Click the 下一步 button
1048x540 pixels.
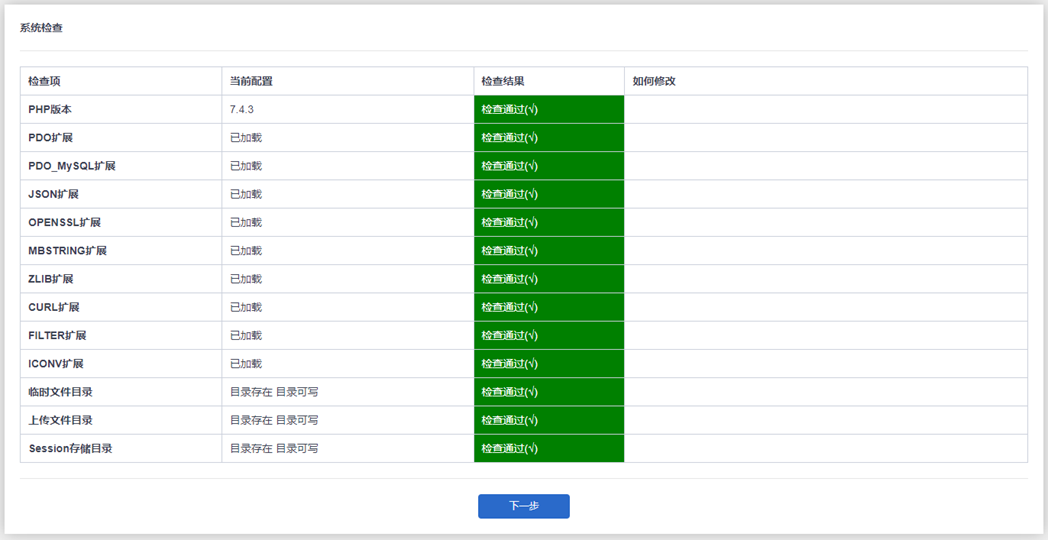pyautogui.click(x=523, y=506)
